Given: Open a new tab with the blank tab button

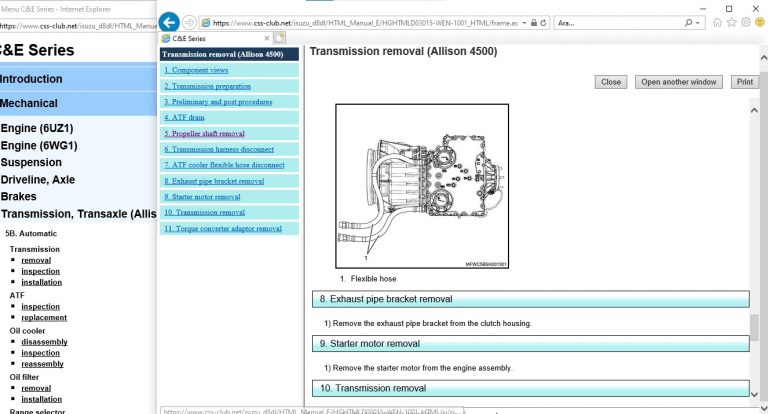Looking at the screenshot, I should point(279,38).
